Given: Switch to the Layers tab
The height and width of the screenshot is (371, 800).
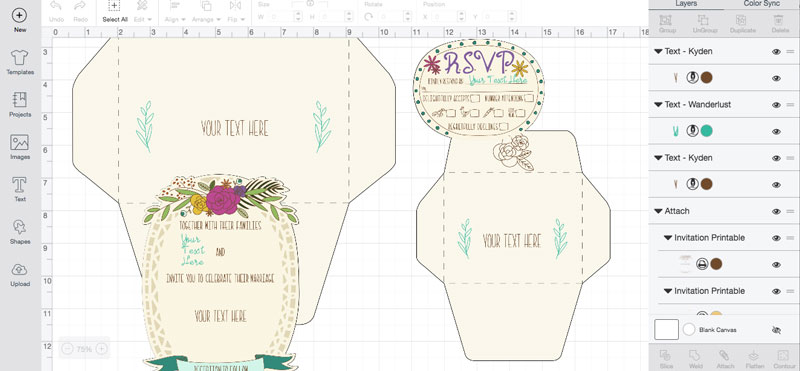Looking at the screenshot, I should coord(686,4).
